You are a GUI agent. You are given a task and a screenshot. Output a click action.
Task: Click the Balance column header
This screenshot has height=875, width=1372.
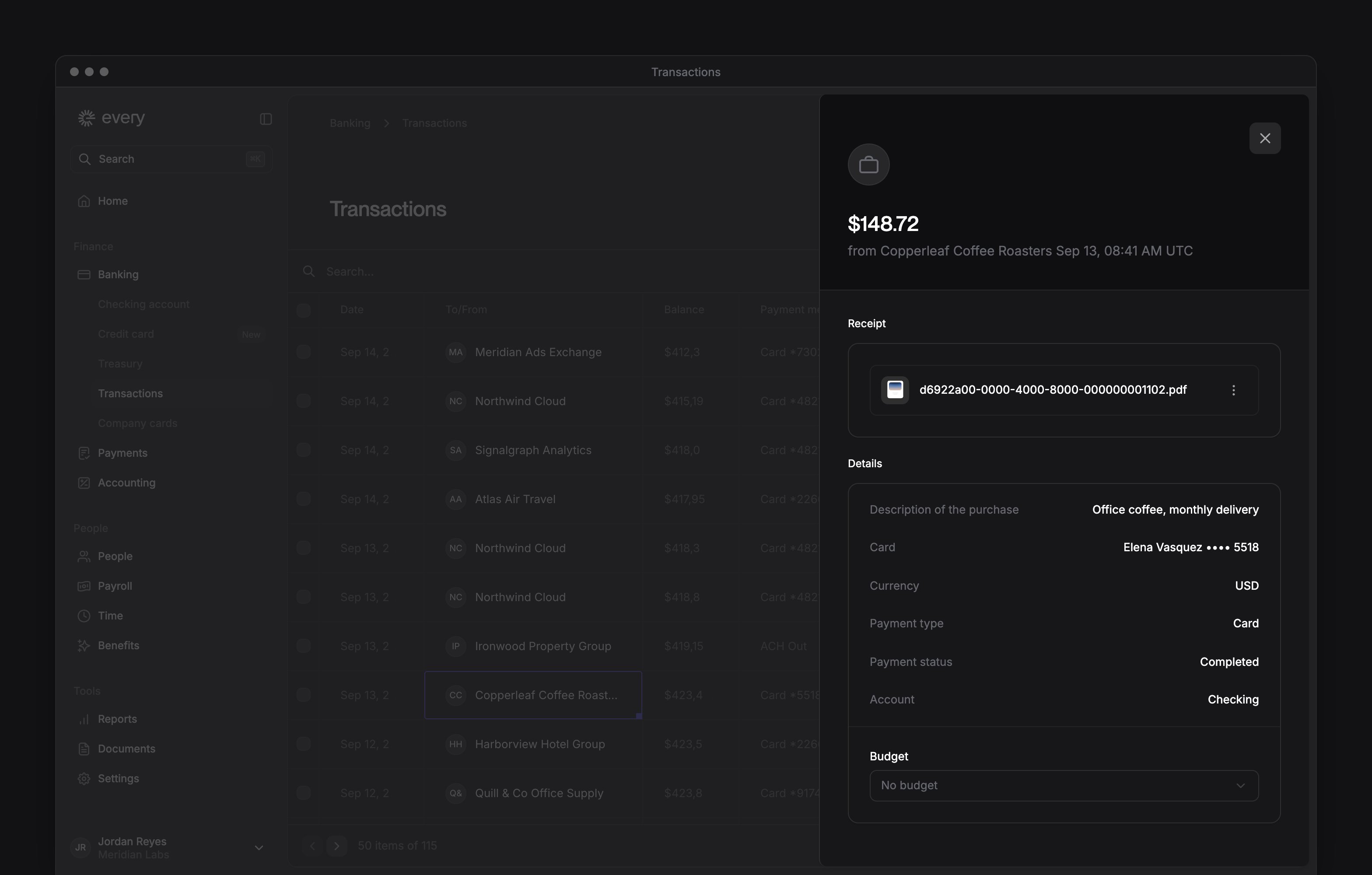(x=684, y=310)
